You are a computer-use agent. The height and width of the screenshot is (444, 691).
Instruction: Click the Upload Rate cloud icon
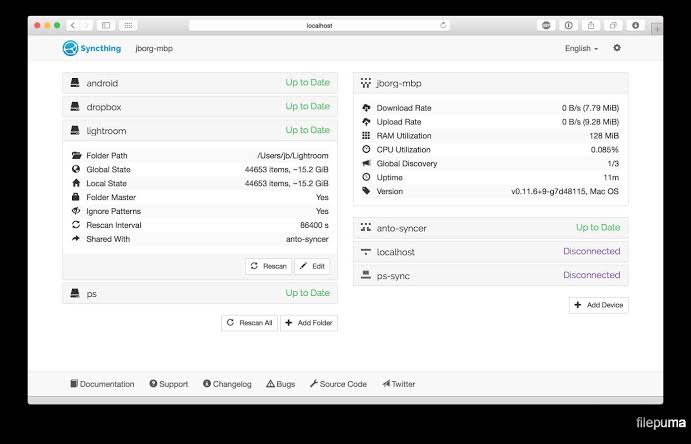[x=366, y=122]
